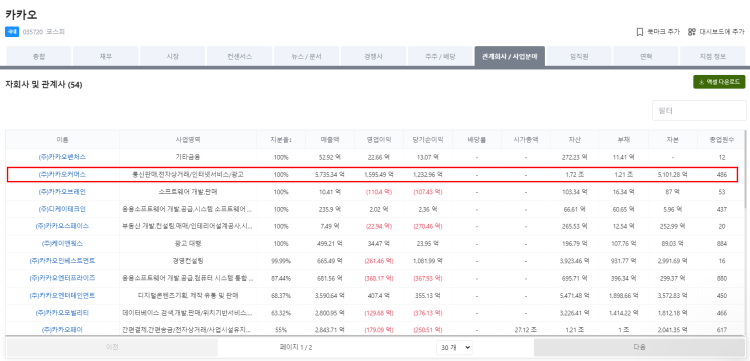Open the (주)카카오스페이스 company link
The image size is (750, 361).
tap(62, 226)
